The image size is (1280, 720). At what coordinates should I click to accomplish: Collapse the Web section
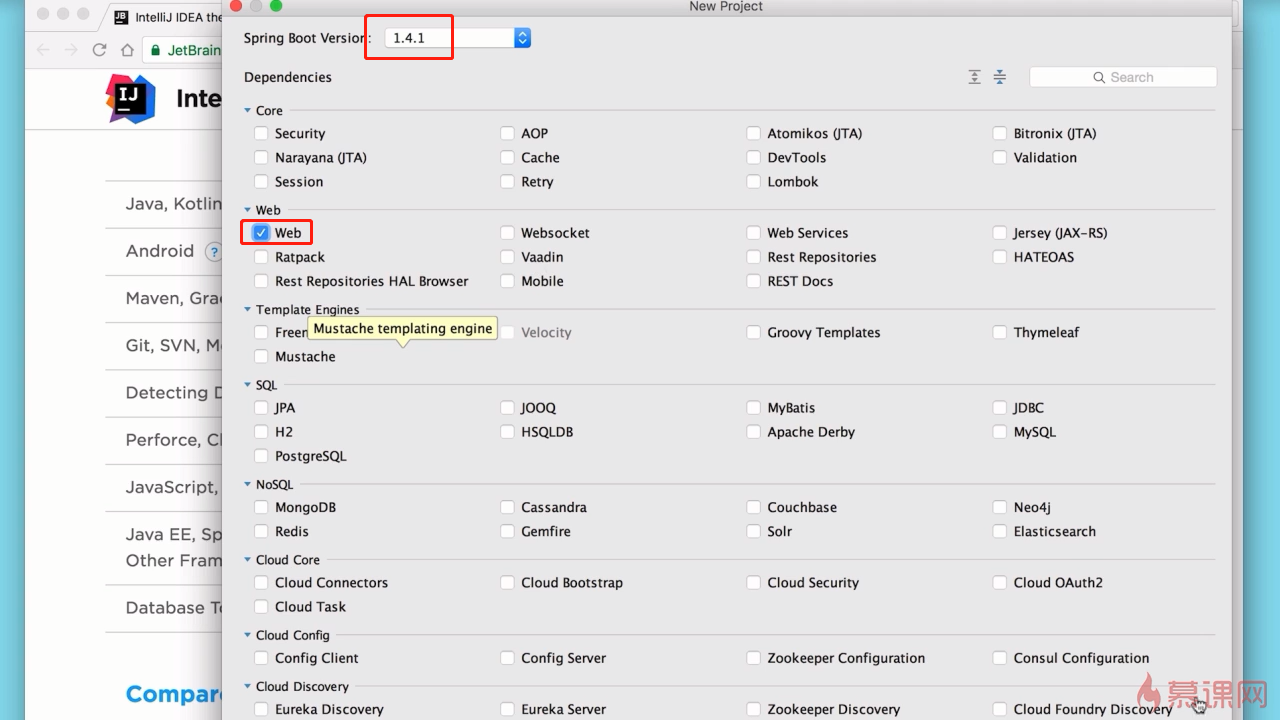[248, 210]
